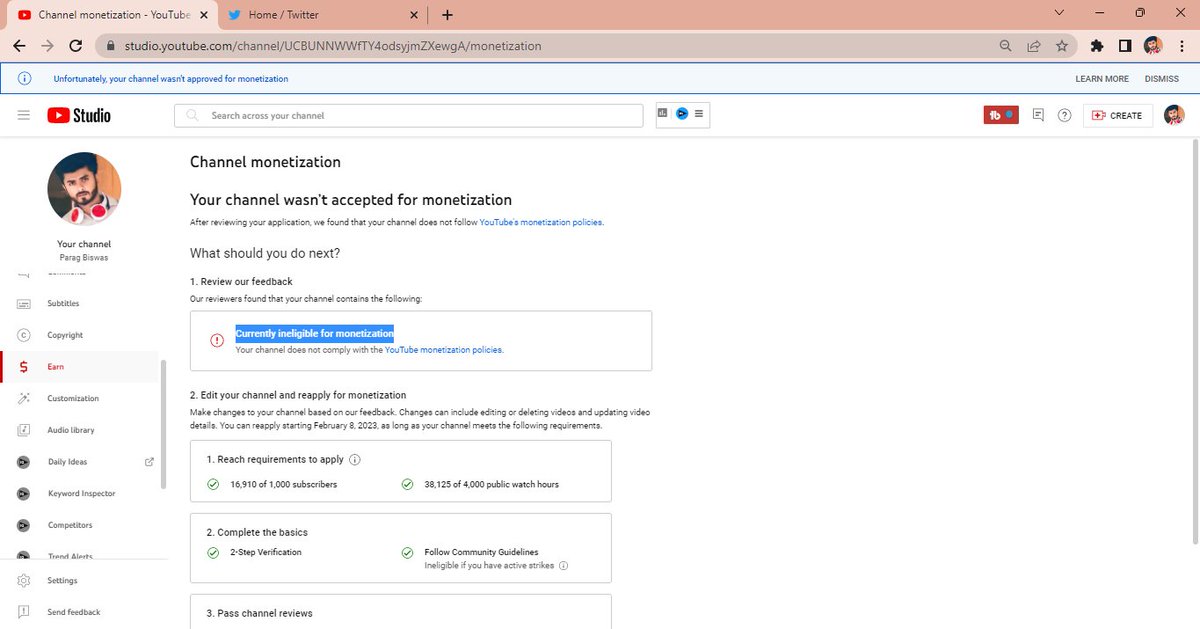Image resolution: width=1200 pixels, height=629 pixels.
Task: Click the Daily Ideas external link icon
Action: click(150, 462)
